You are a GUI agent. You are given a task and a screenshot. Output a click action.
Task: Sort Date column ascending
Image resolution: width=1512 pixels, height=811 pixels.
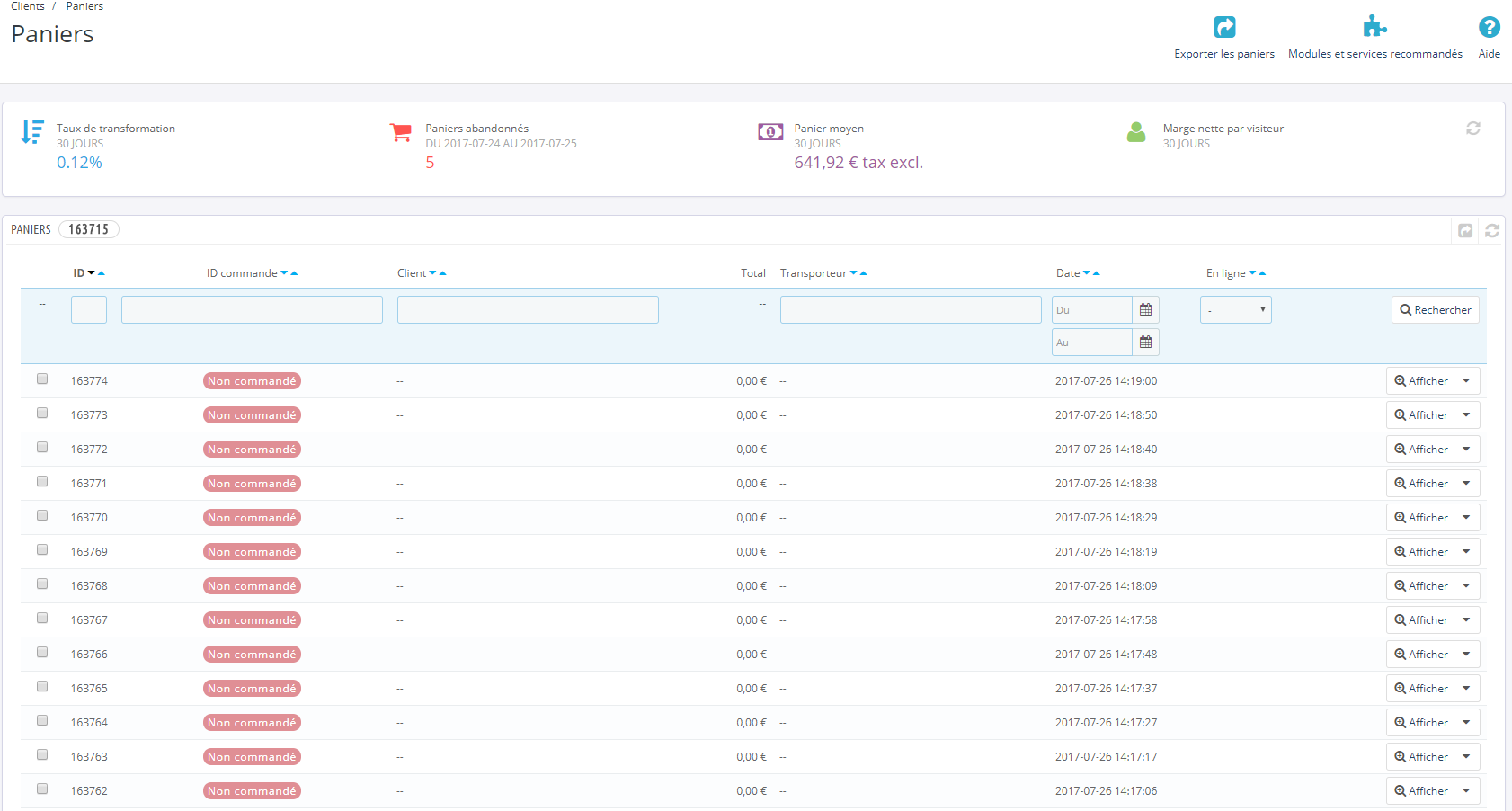point(1097,273)
